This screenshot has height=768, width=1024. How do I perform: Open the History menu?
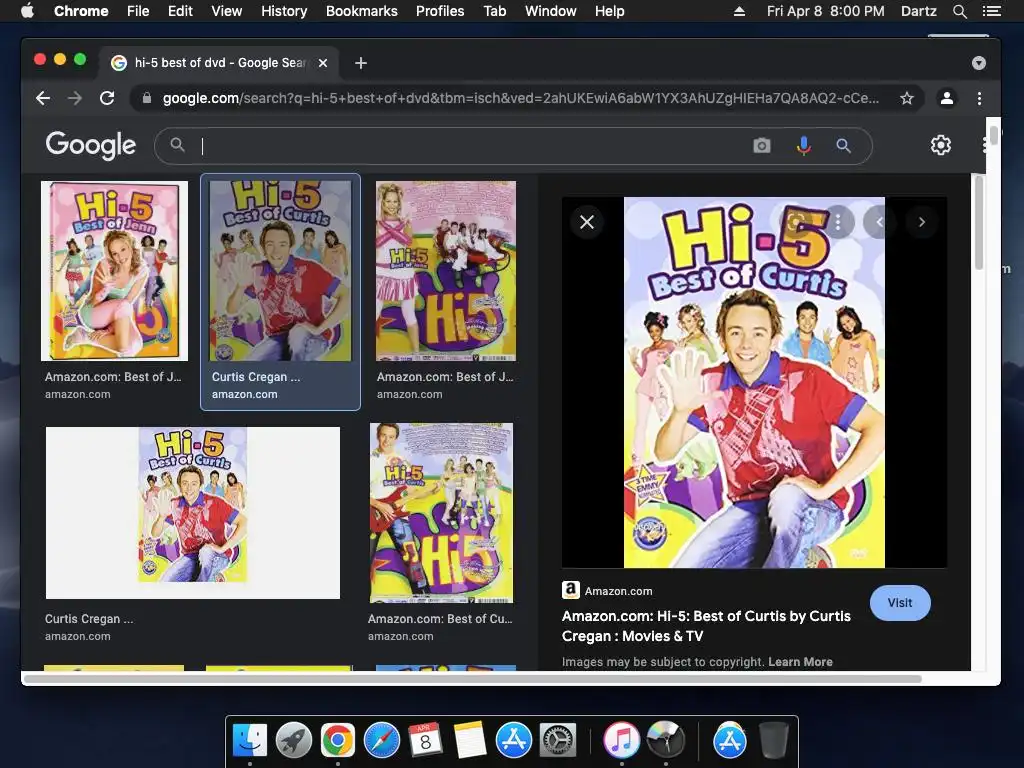click(x=284, y=11)
